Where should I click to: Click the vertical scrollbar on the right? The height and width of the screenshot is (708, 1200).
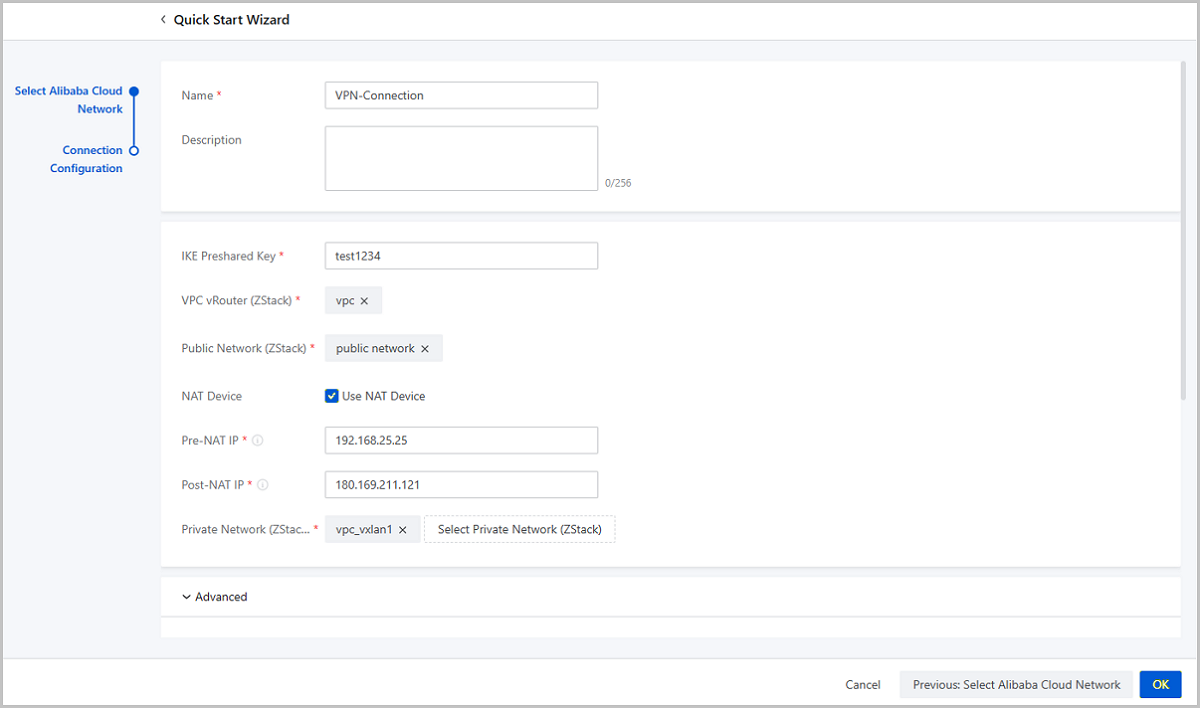(1186, 230)
